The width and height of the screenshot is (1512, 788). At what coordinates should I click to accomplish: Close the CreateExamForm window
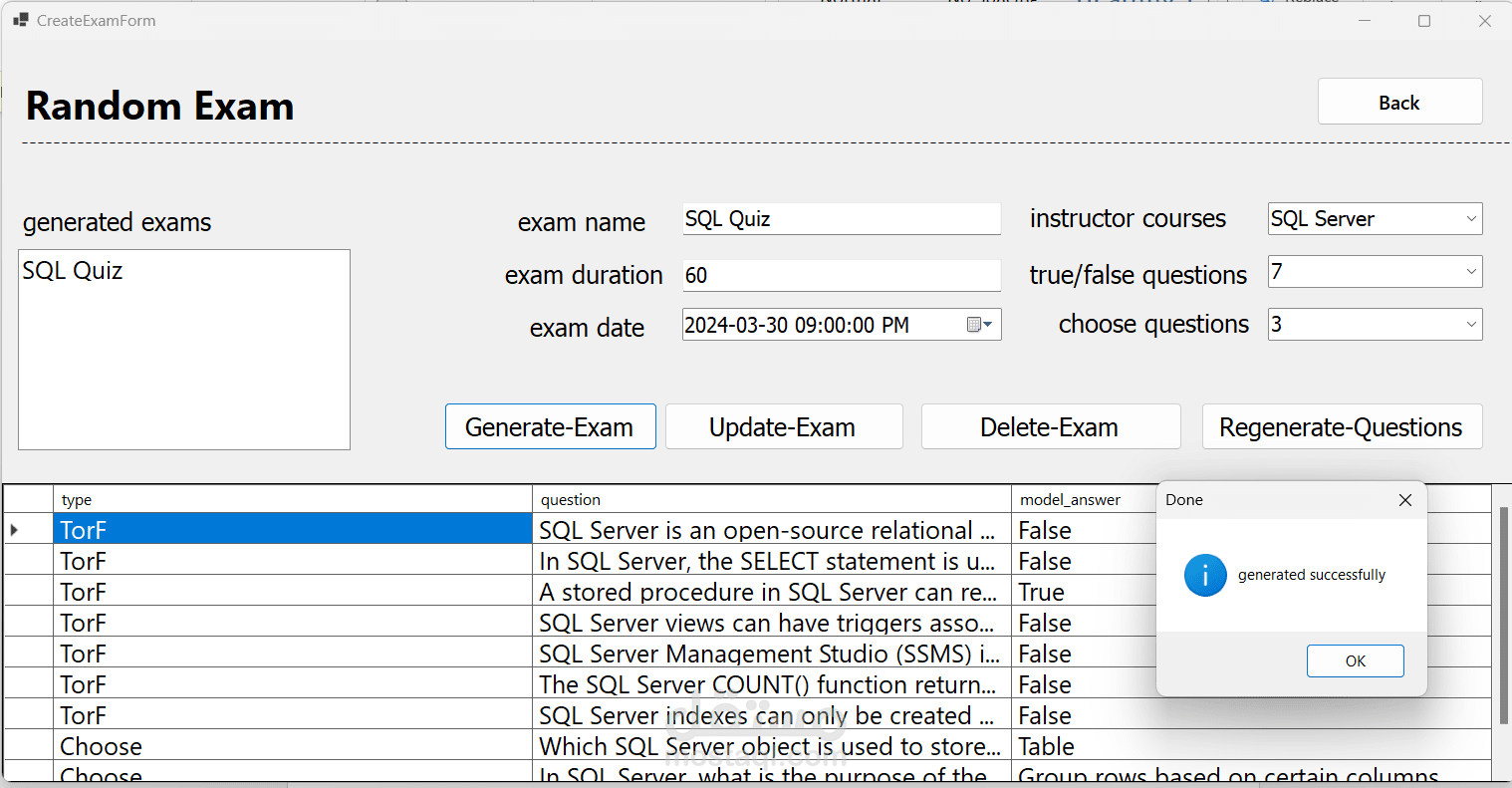tap(1484, 21)
